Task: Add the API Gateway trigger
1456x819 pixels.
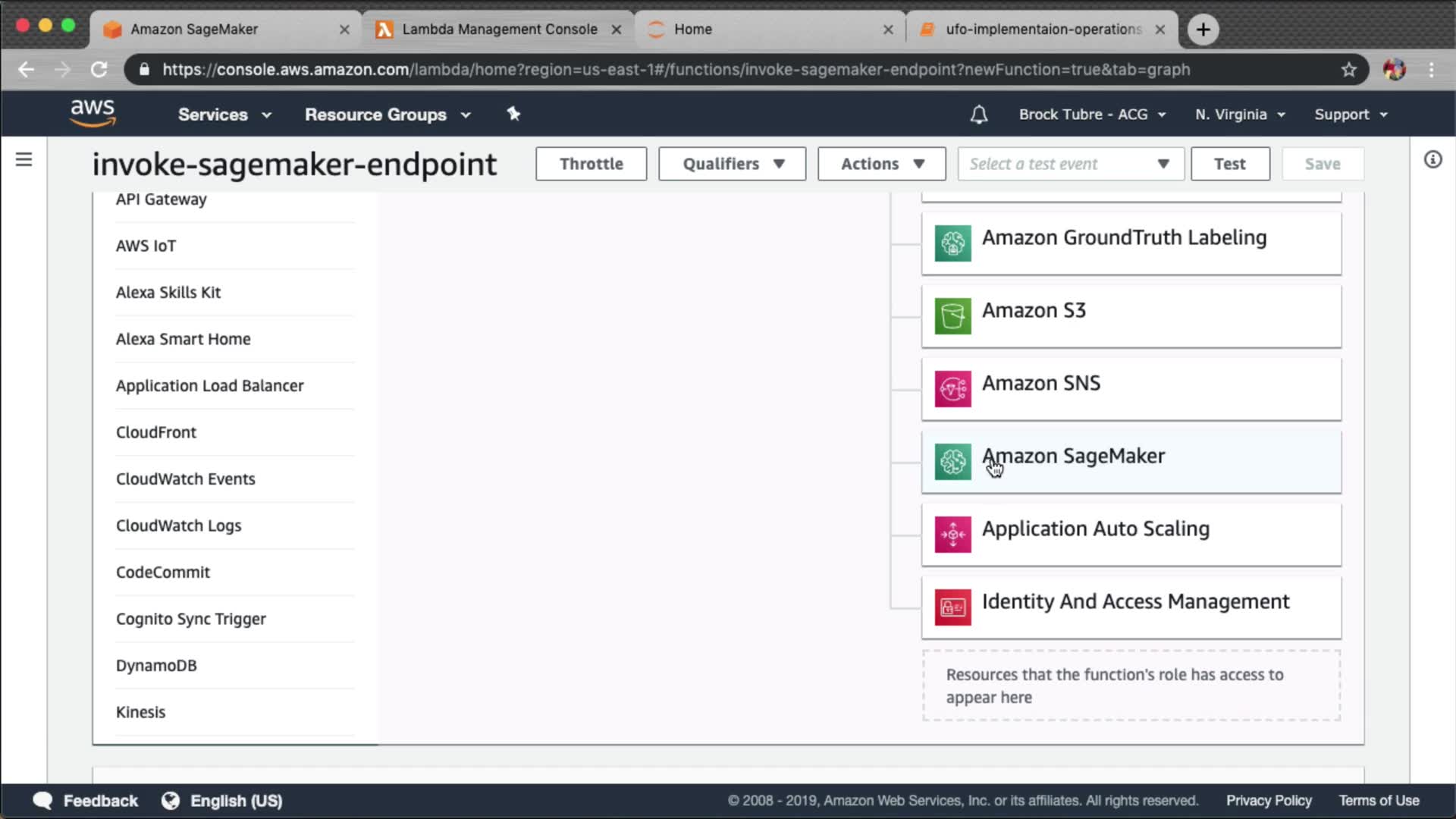Action: (161, 199)
